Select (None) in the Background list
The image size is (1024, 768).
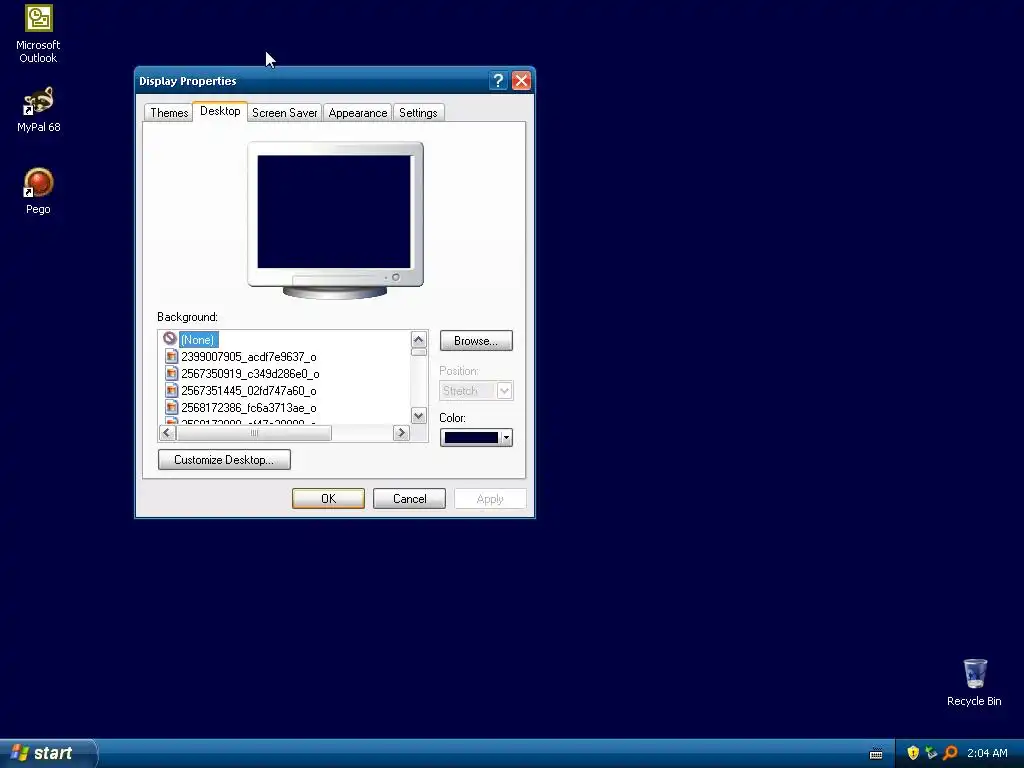click(198, 340)
